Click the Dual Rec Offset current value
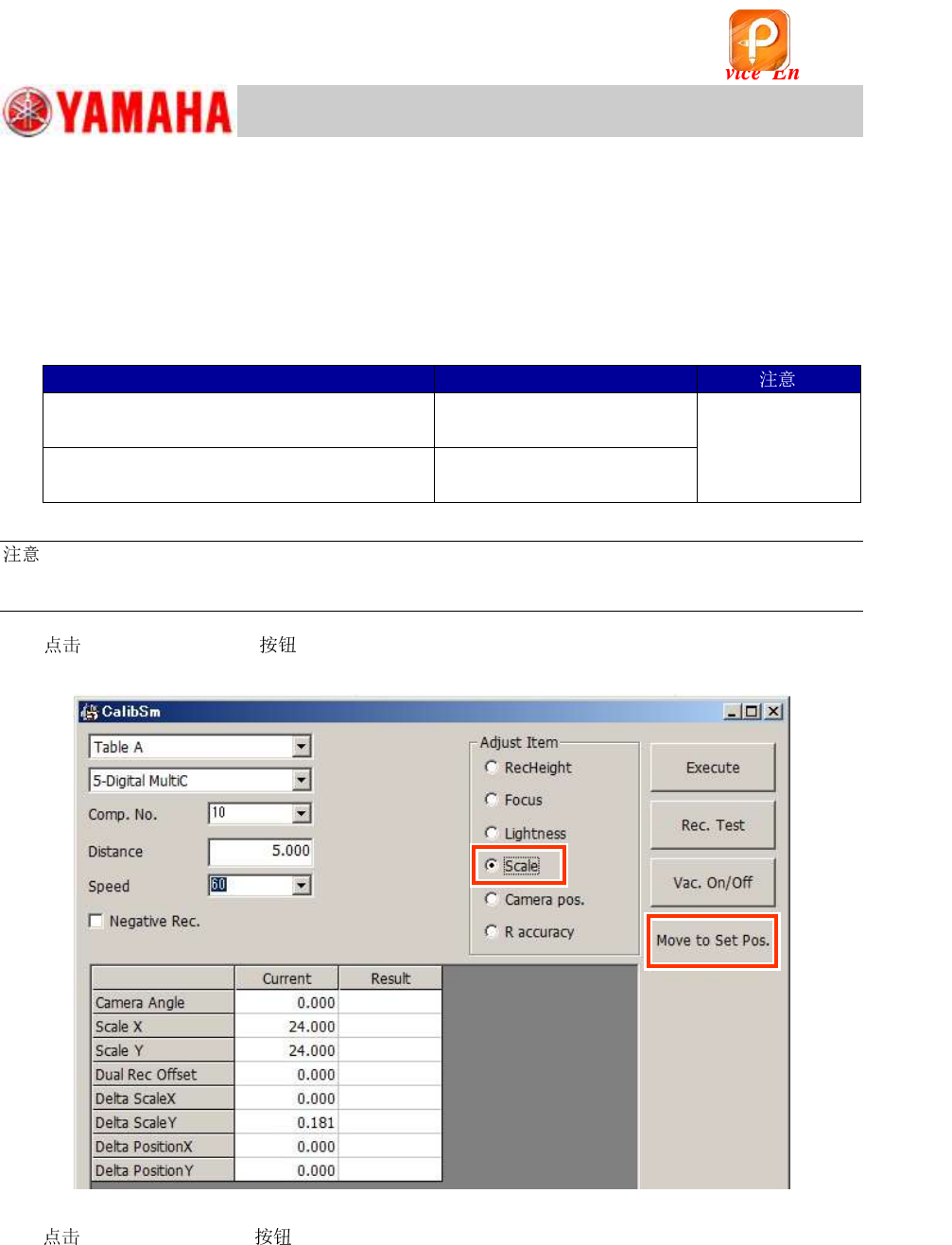This screenshot has height=1245, width=952. coord(286,1075)
